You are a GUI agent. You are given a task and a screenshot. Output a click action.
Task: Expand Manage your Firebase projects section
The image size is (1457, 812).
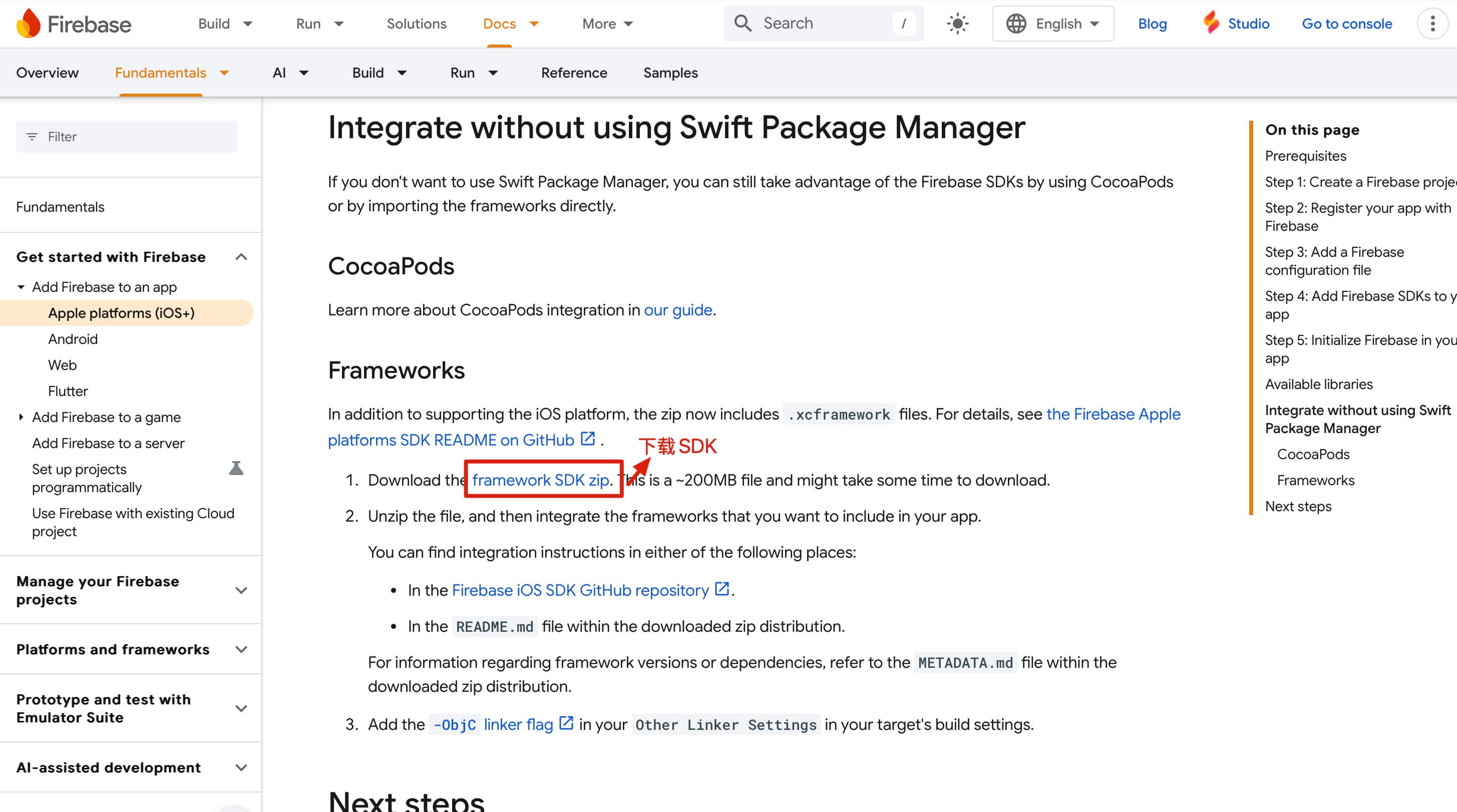click(x=241, y=590)
